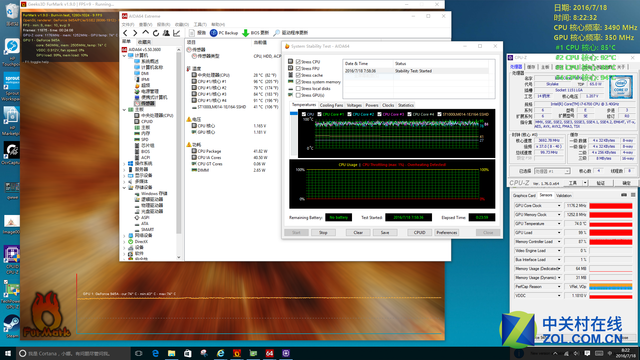Click Save button in stability test

click(385, 233)
